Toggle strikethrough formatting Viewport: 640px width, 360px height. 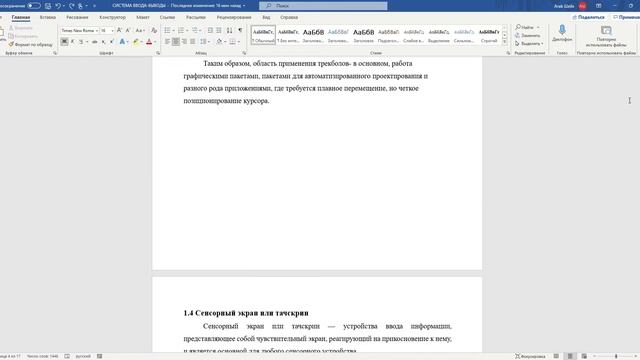point(94,42)
